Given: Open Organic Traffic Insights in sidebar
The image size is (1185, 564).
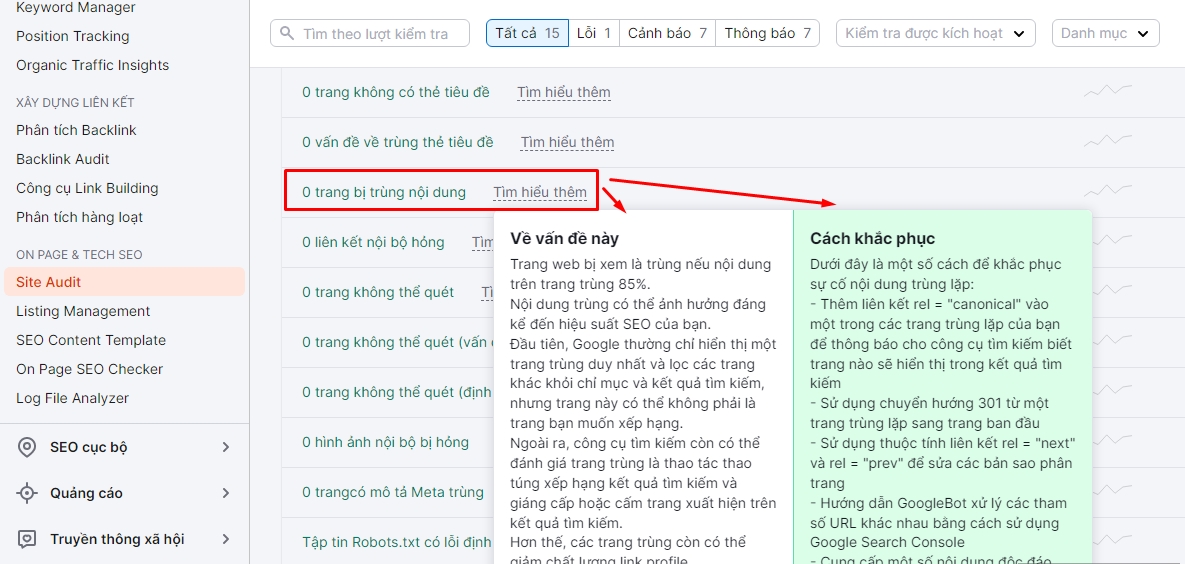Looking at the screenshot, I should [x=92, y=66].
